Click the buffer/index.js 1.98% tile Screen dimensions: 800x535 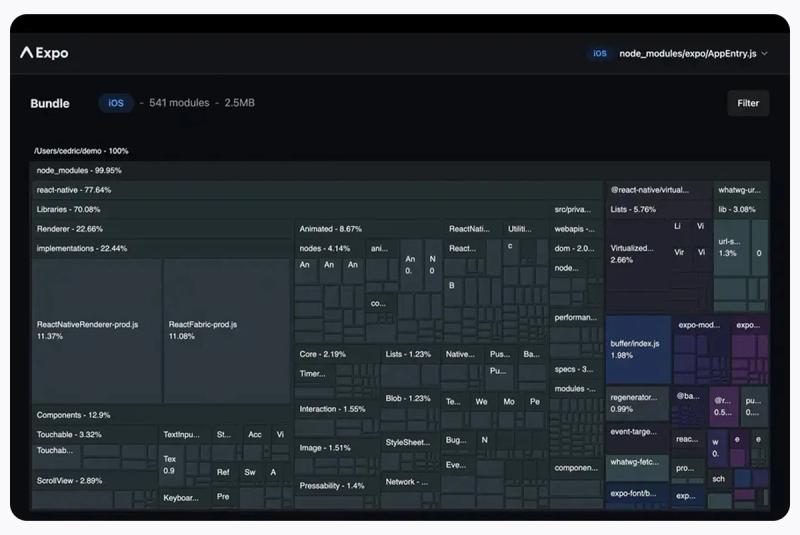pyautogui.click(x=638, y=349)
